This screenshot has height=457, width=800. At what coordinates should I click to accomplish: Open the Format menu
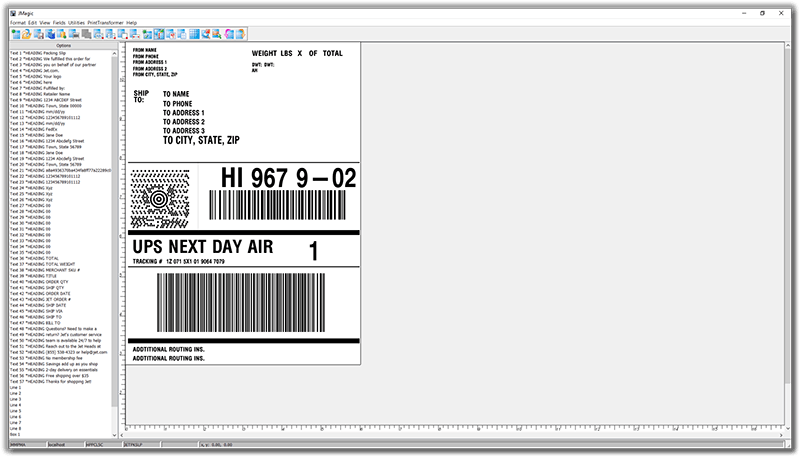click(x=18, y=22)
